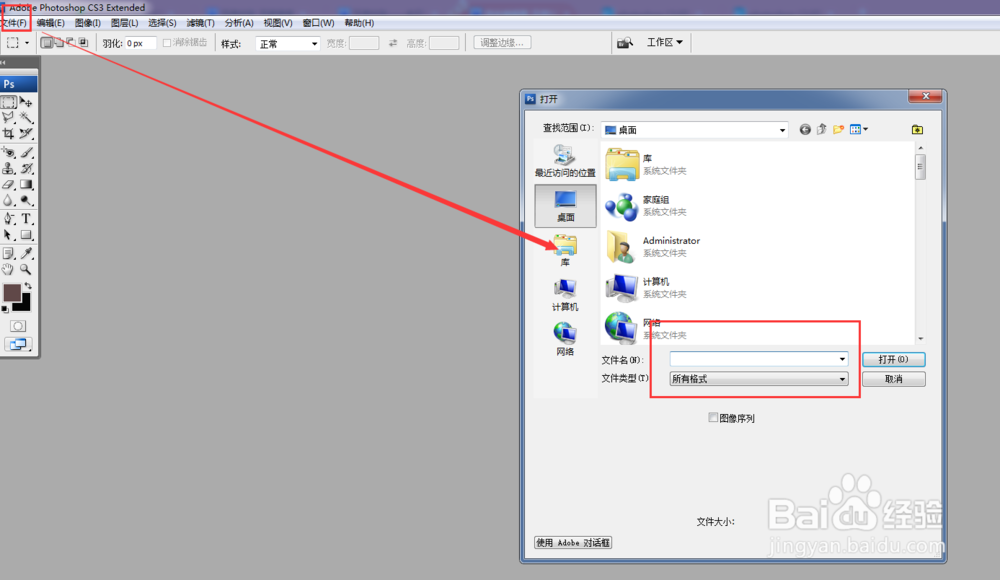The width and height of the screenshot is (1000, 580).
Task: Expand the 查找范围 location dropdown
Action: click(x=782, y=130)
